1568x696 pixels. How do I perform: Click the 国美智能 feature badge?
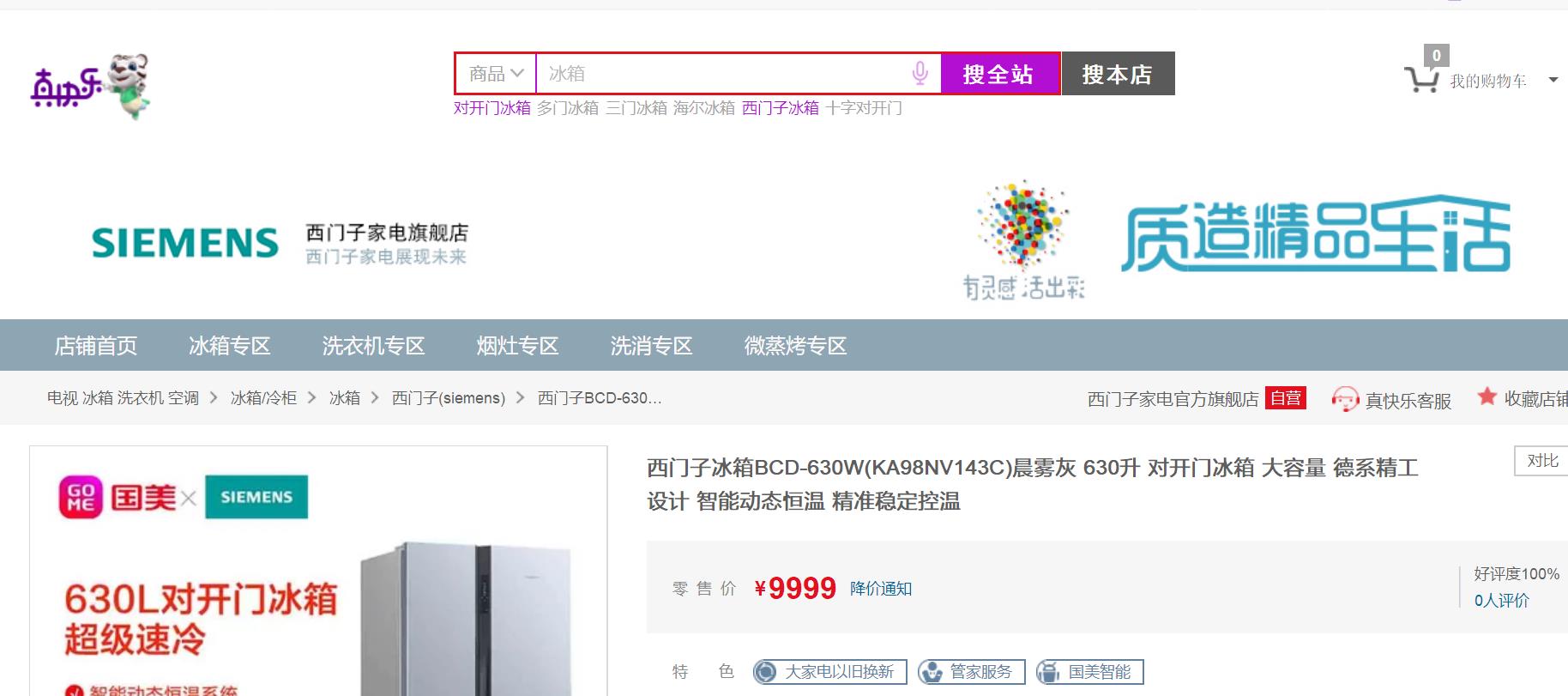pos(1089,672)
